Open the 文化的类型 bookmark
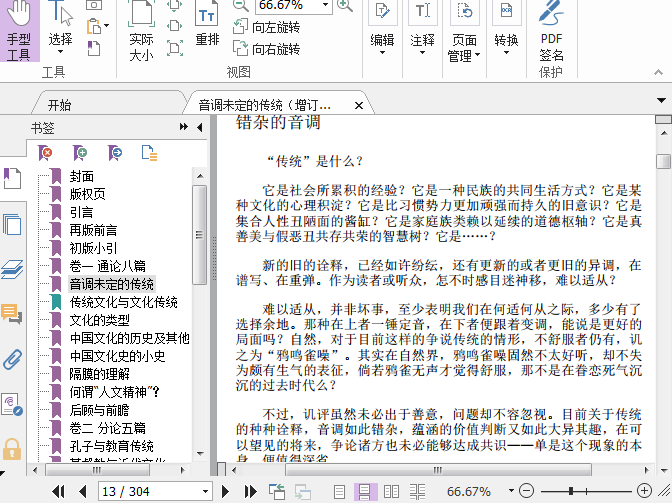Image resolution: width=672 pixels, height=503 pixels. (x=99, y=320)
